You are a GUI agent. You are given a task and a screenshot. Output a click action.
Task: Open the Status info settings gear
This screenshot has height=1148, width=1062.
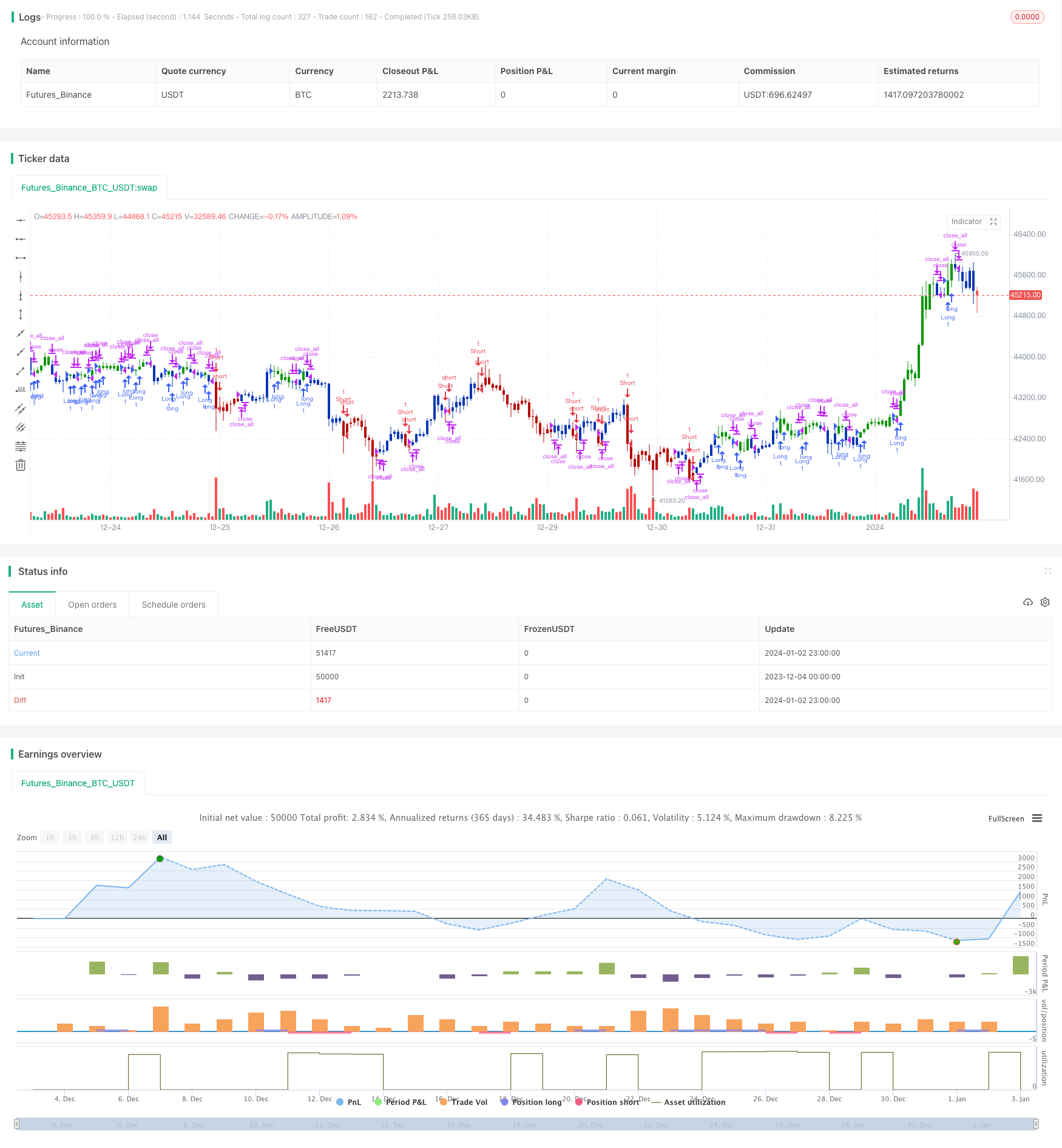point(1045,602)
